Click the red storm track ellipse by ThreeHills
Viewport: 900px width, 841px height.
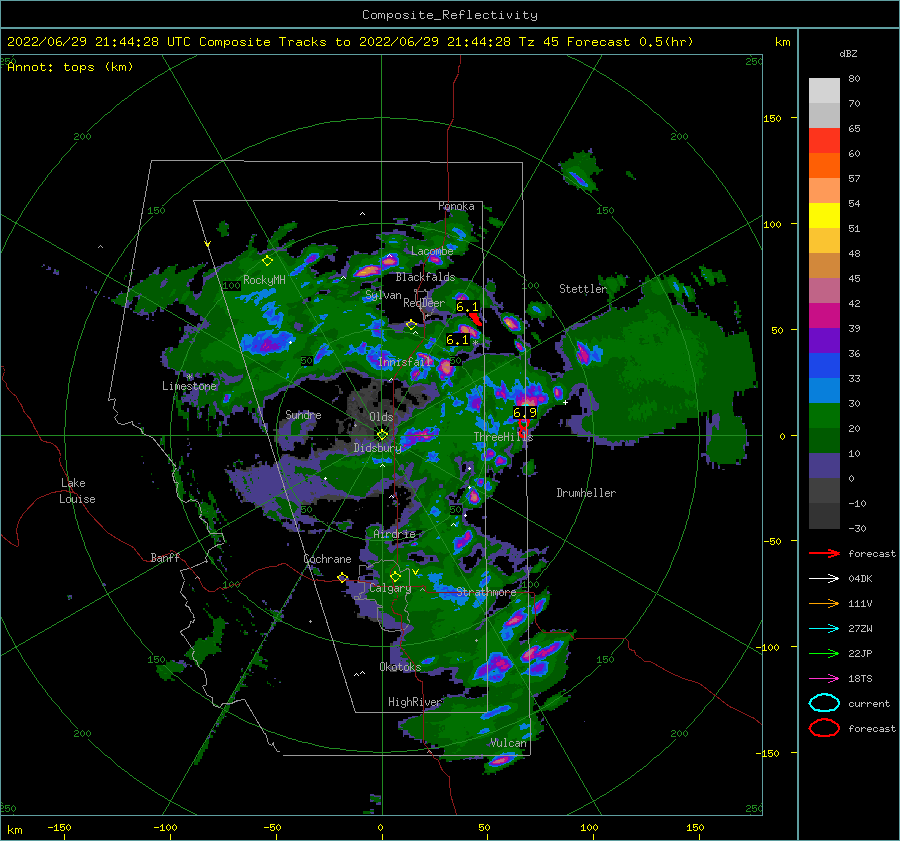coord(523,427)
